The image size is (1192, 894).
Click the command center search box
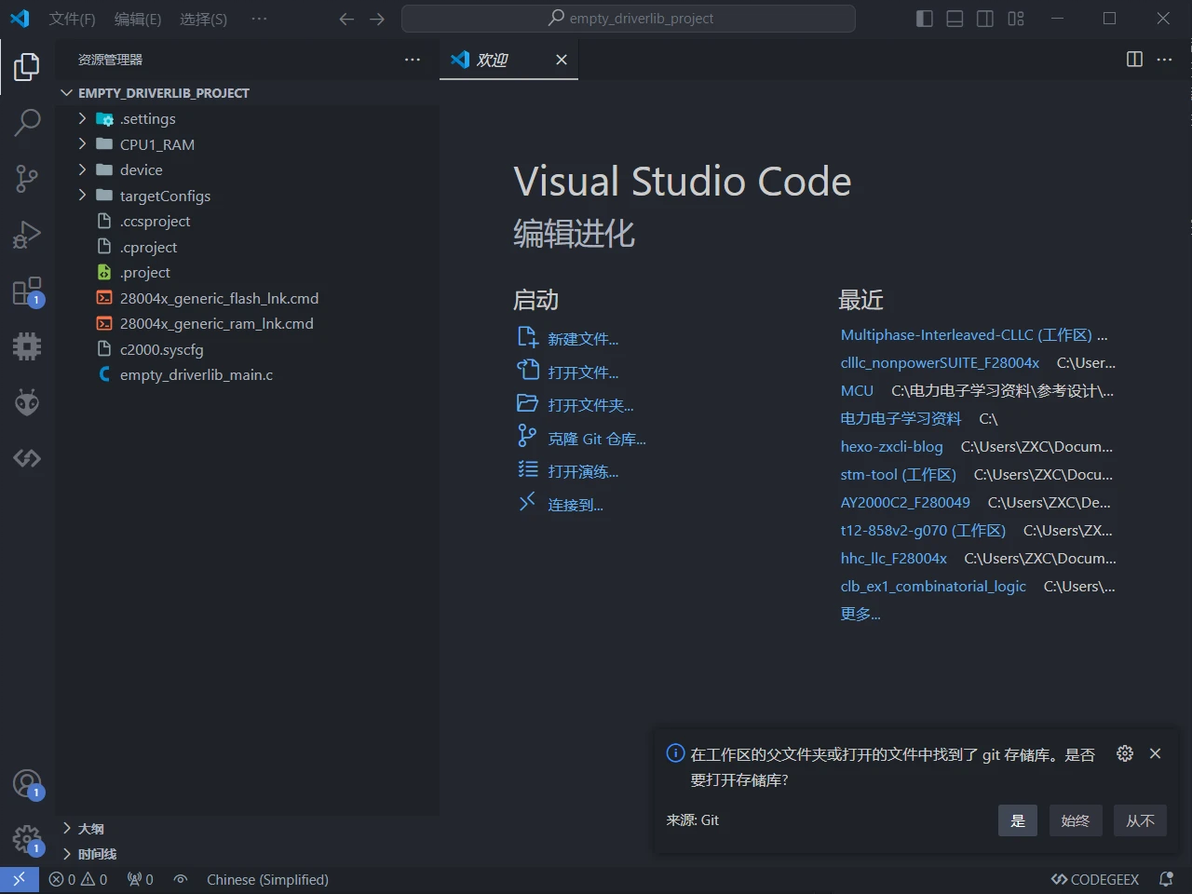point(628,19)
